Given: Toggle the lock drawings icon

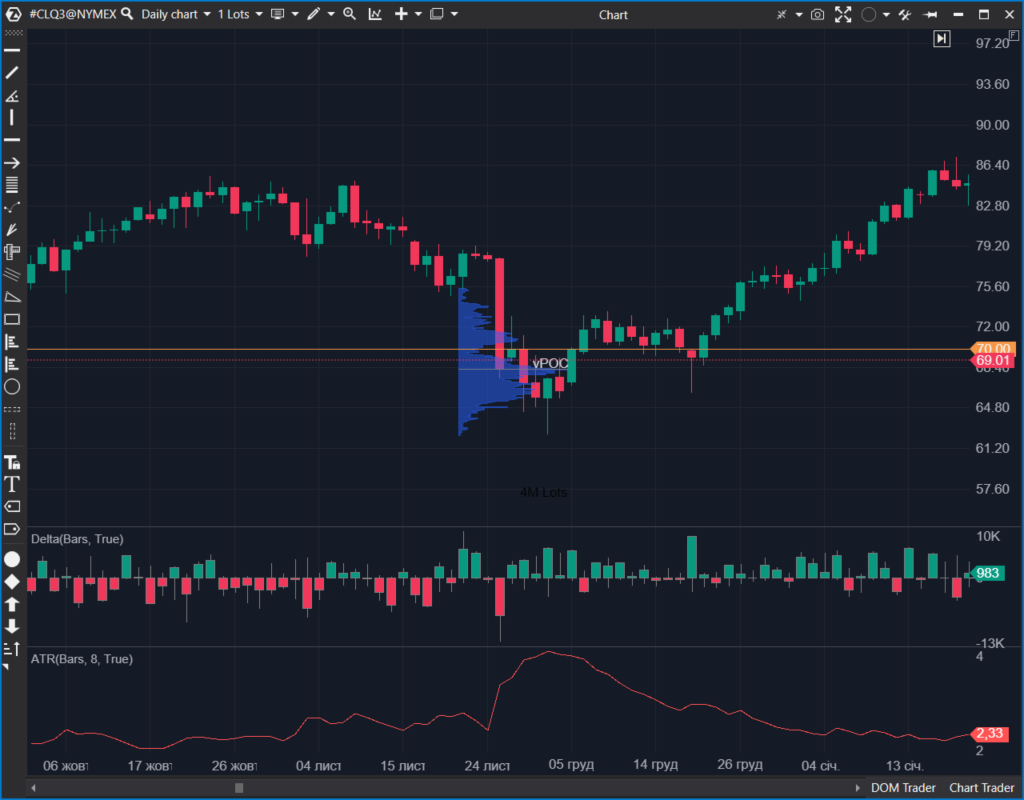Looking at the screenshot, I should coord(12,462).
